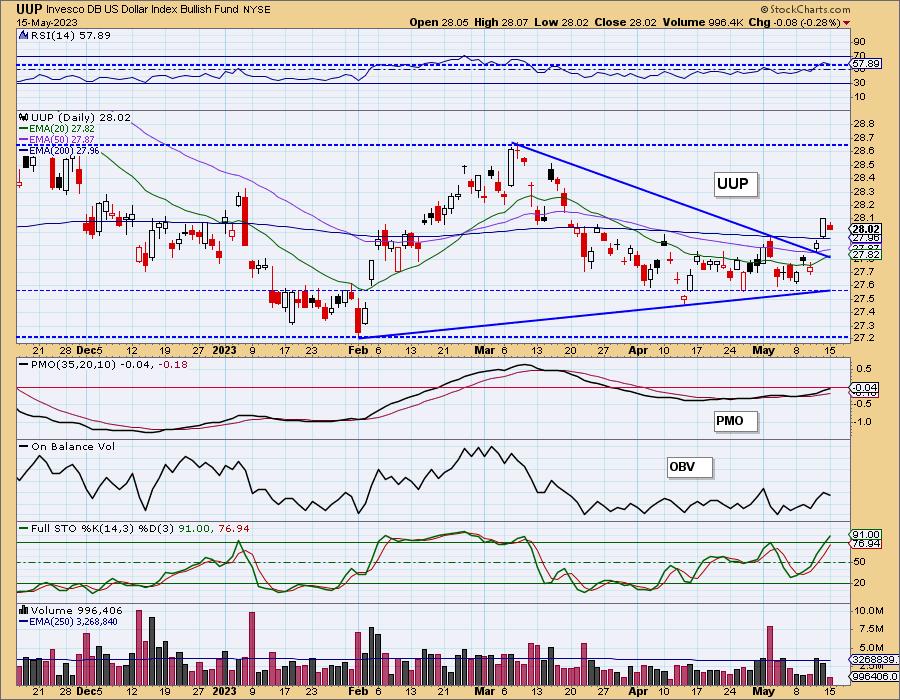Click the 28.7 price axis label
Screen dimensions: 900x700
(863, 137)
